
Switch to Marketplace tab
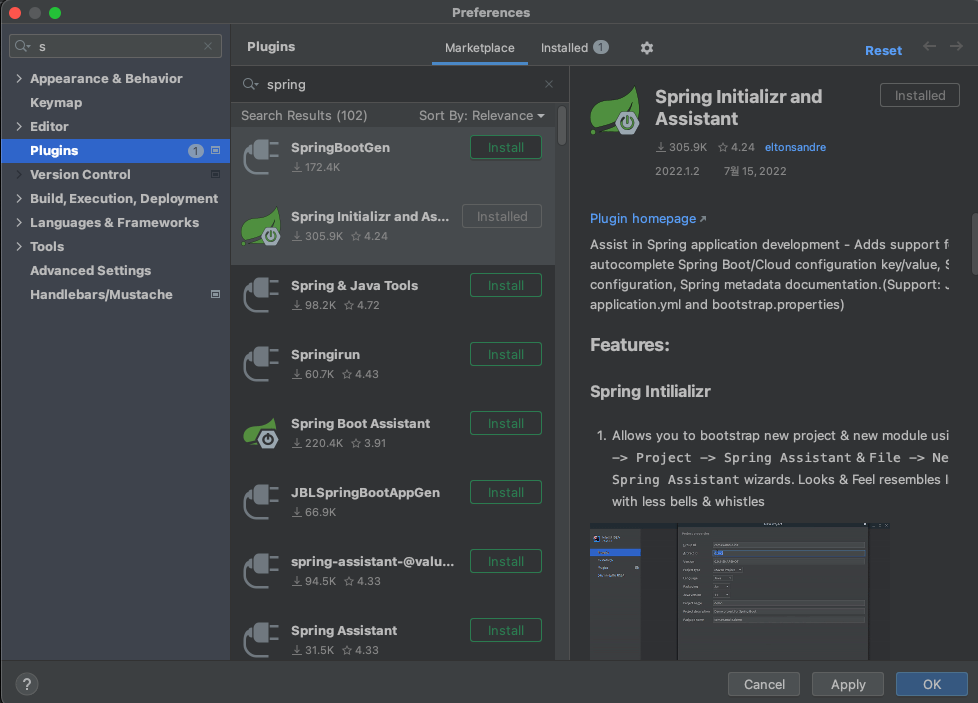(x=480, y=48)
